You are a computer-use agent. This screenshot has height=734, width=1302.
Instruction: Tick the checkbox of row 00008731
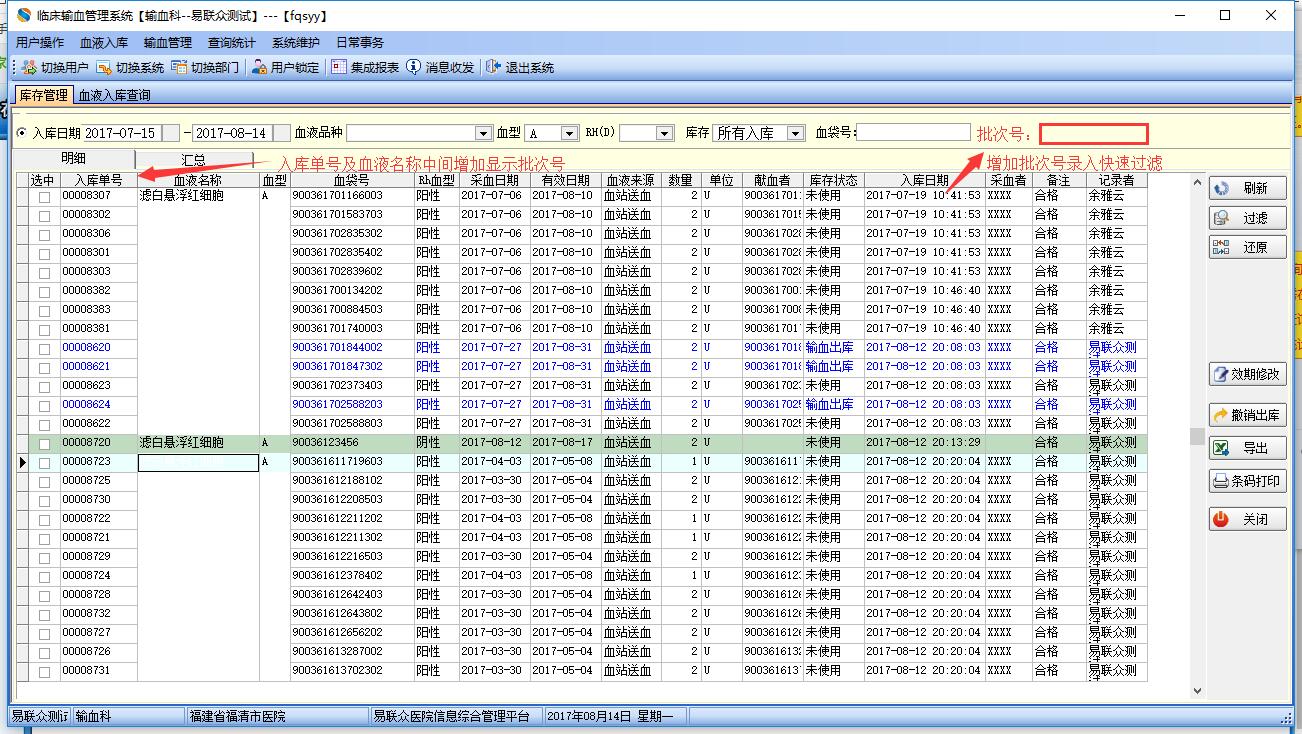coord(44,672)
